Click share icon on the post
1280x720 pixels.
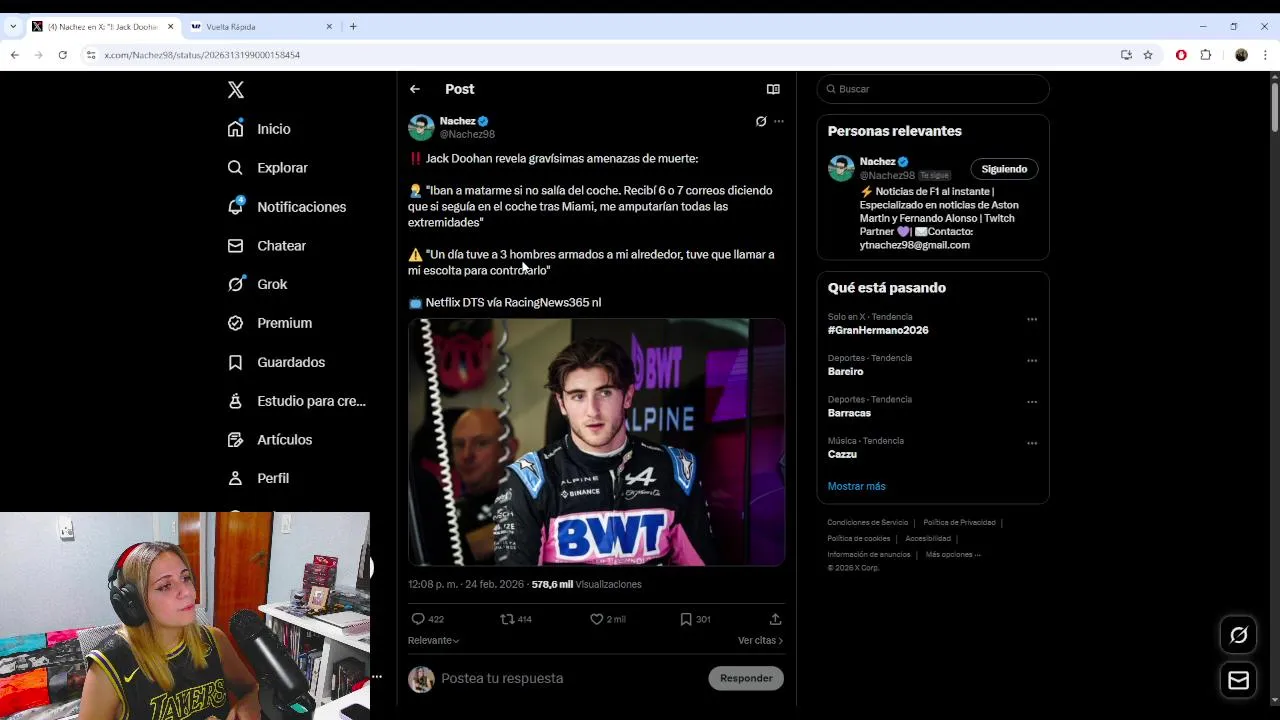[x=775, y=619]
